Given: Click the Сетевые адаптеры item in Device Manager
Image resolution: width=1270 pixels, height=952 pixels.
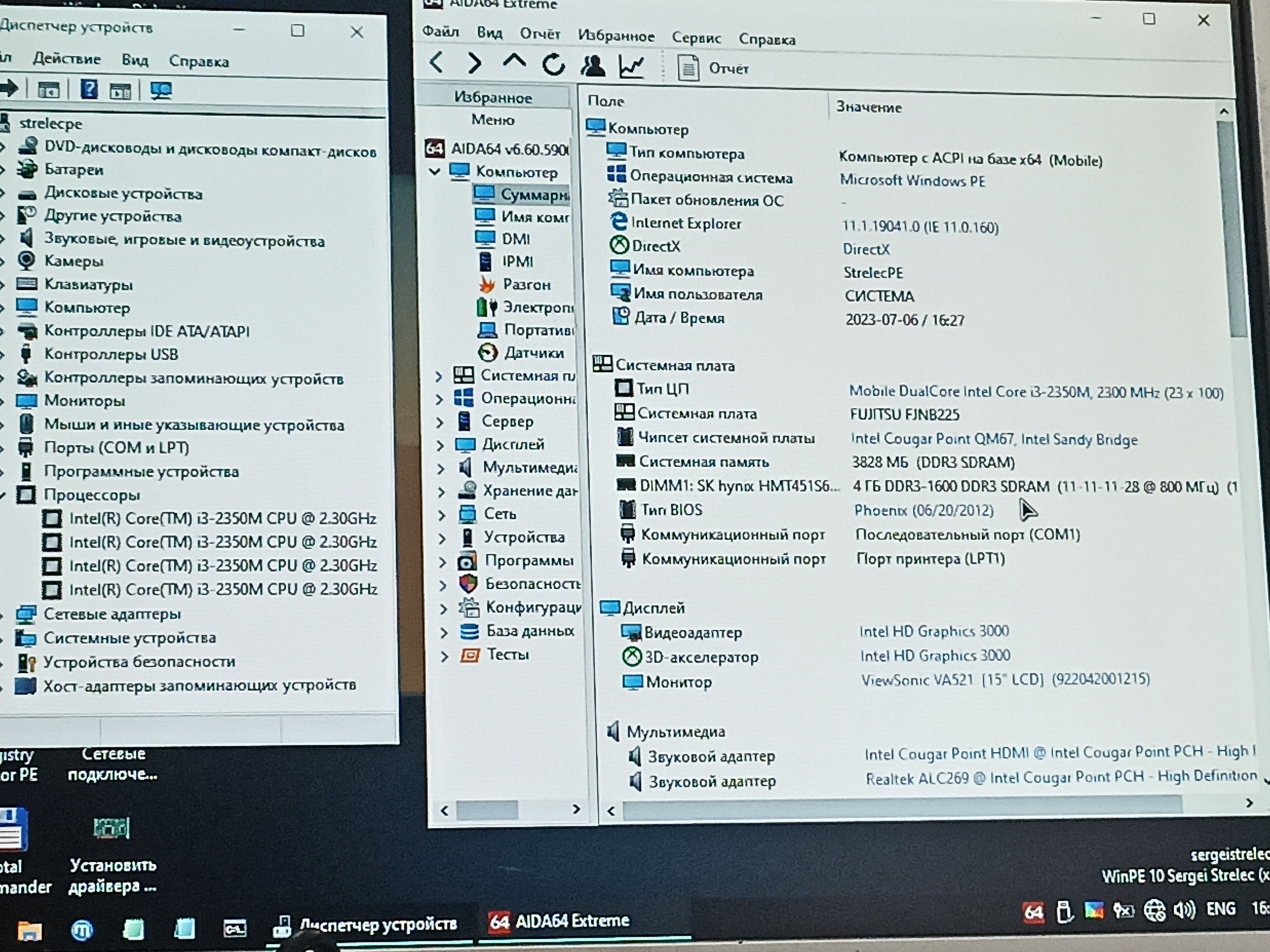Looking at the screenshot, I should [x=113, y=614].
